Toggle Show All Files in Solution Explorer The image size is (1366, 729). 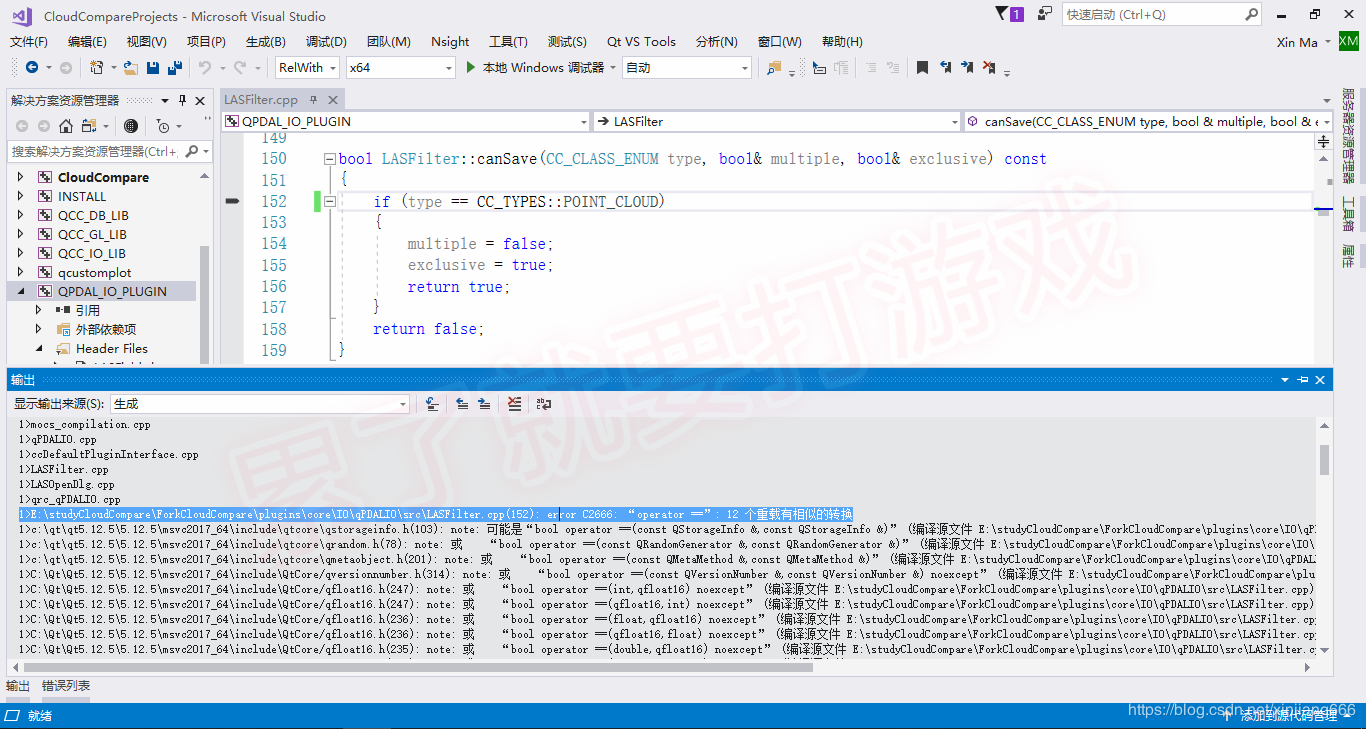(x=88, y=126)
